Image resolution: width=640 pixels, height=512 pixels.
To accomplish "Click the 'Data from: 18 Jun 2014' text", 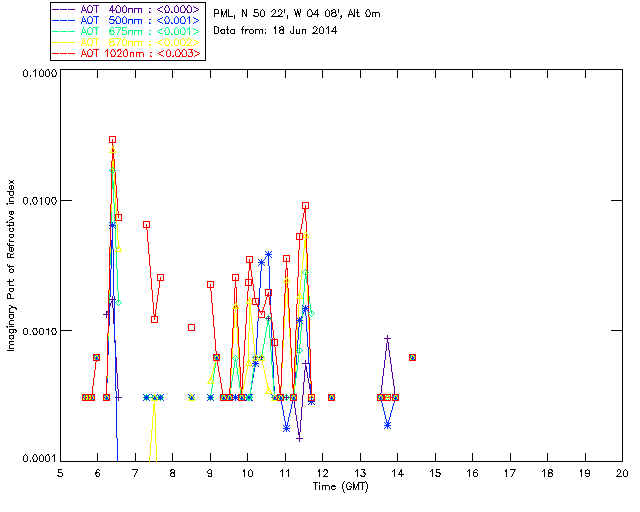I will click(x=276, y=31).
